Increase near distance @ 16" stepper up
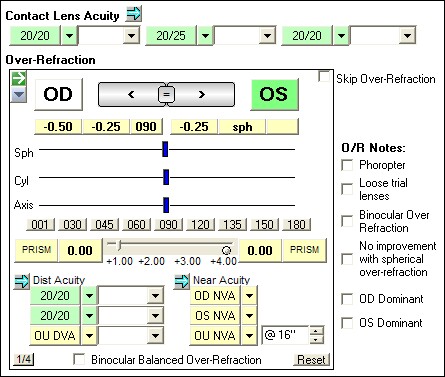 point(317,331)
